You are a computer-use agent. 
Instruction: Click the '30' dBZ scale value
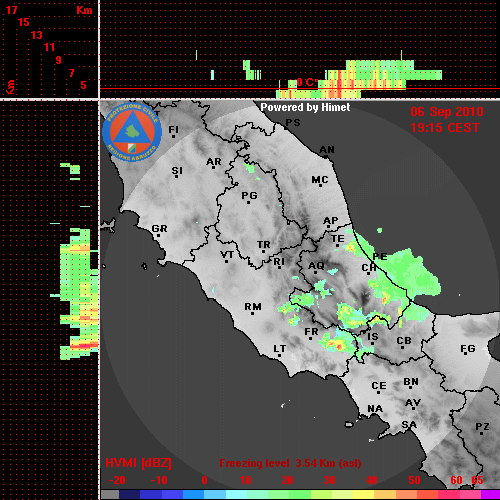[x=330, y=480]
